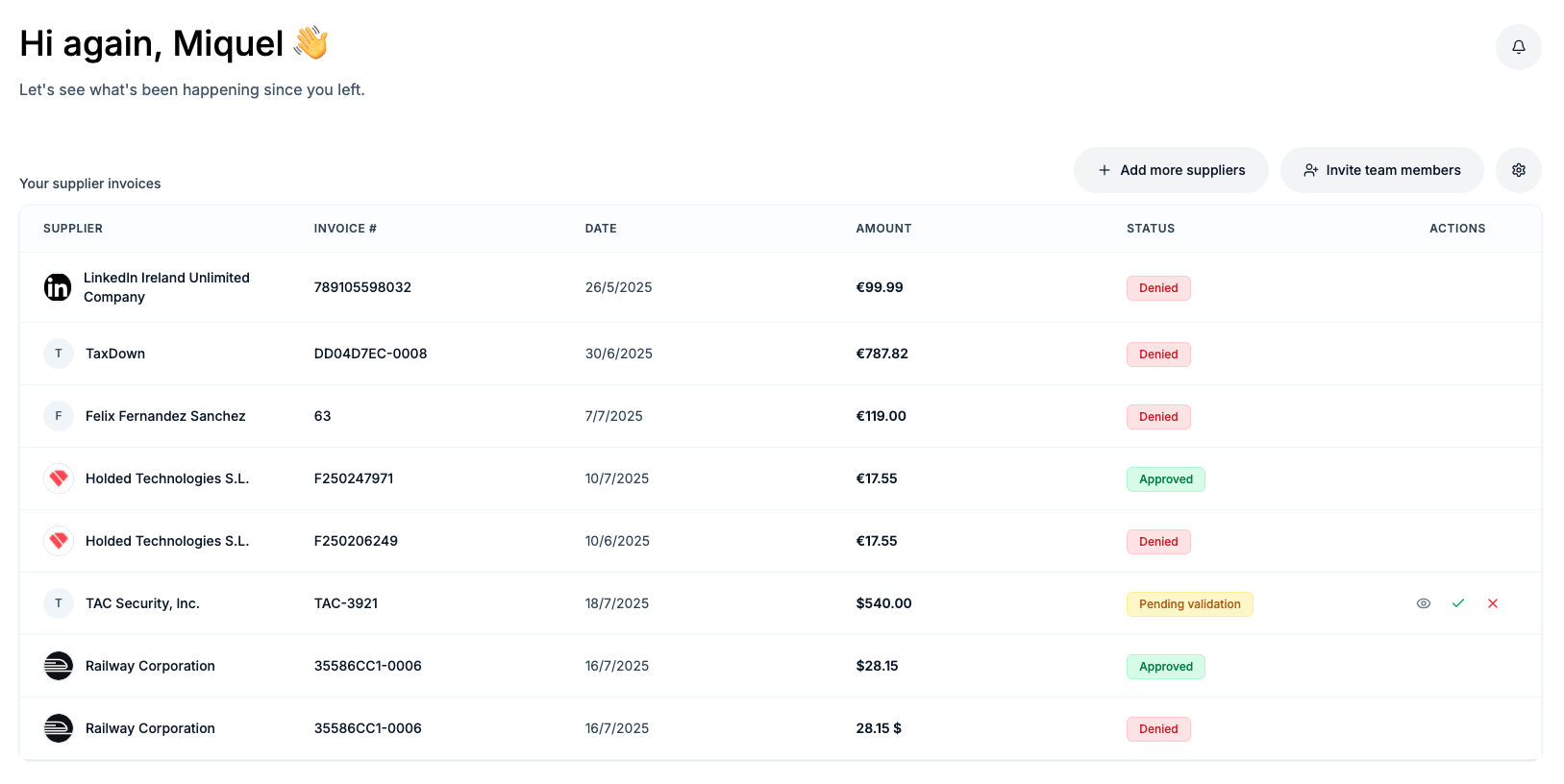View the TAC Security invoice eye icon
Screen dimensions: 1564x784
coord(1424,603)
